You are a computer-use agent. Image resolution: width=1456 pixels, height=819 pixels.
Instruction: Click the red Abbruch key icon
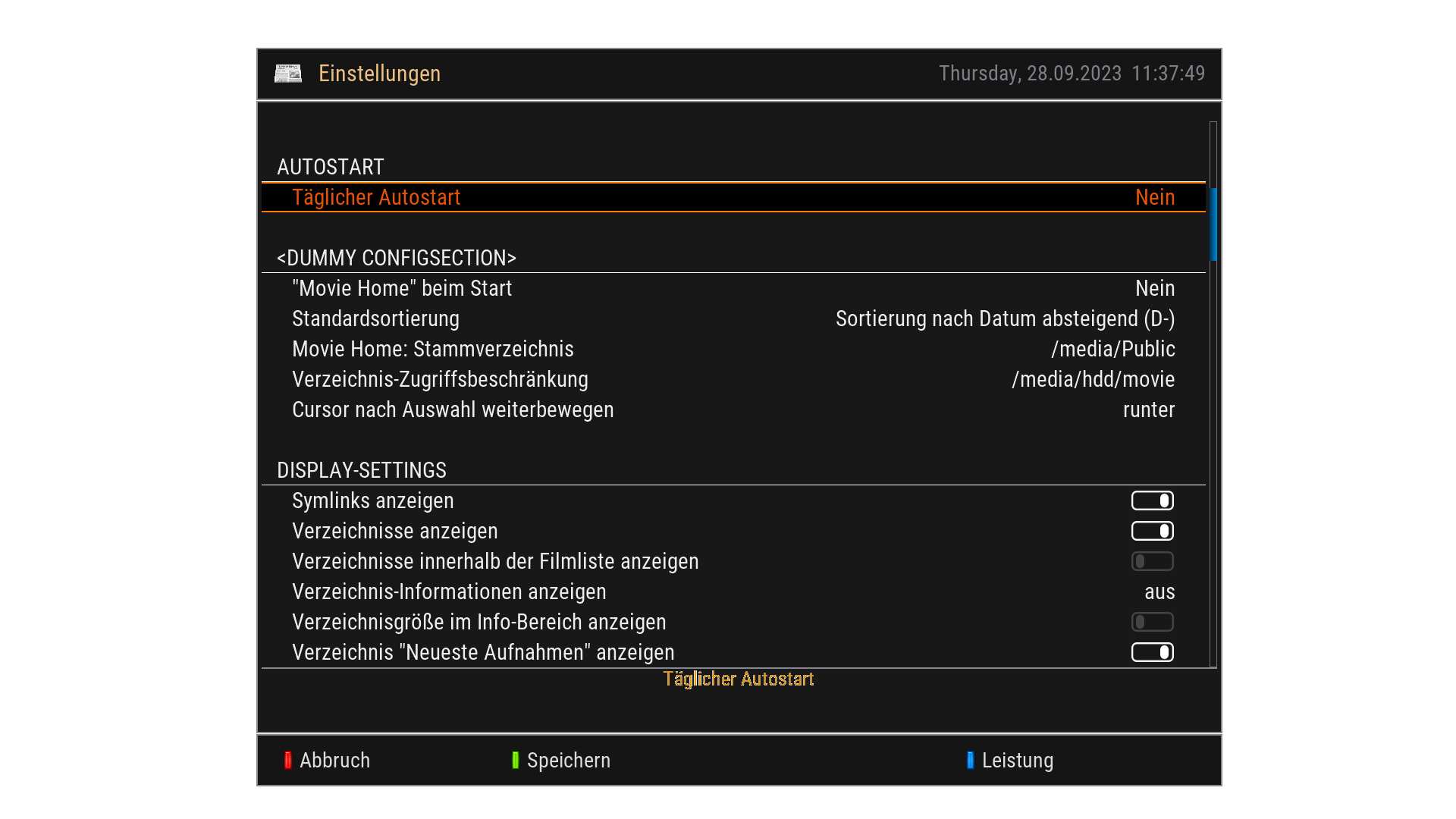(288, 761)
